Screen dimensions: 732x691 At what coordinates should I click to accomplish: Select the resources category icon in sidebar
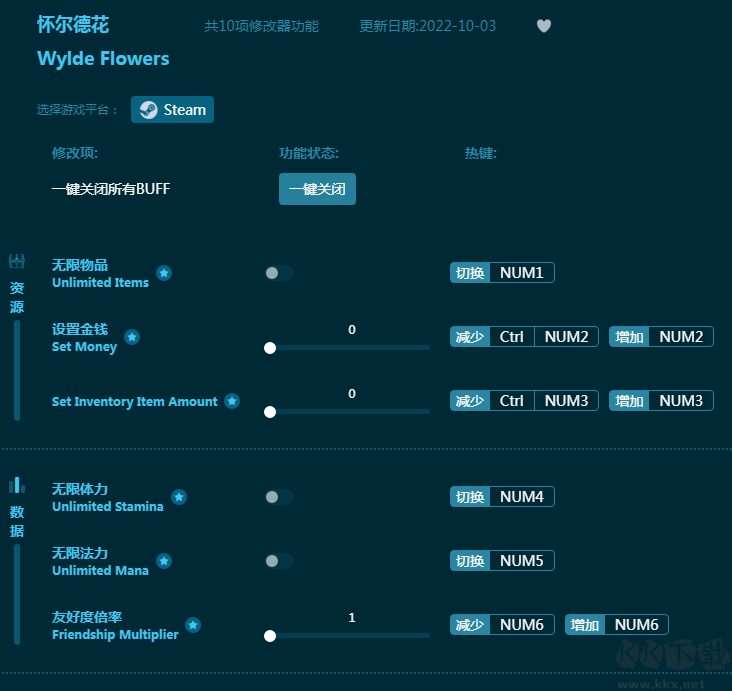click(x=17, y=262)
